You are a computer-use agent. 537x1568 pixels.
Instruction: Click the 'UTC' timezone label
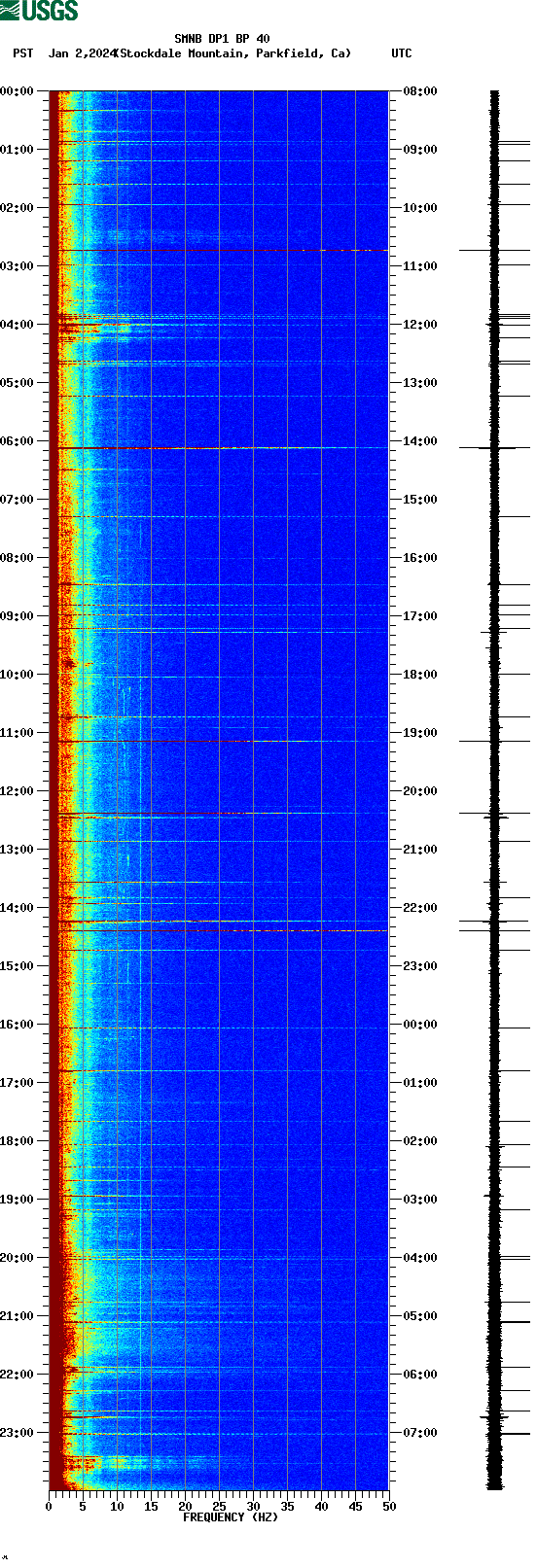(402, 53)
